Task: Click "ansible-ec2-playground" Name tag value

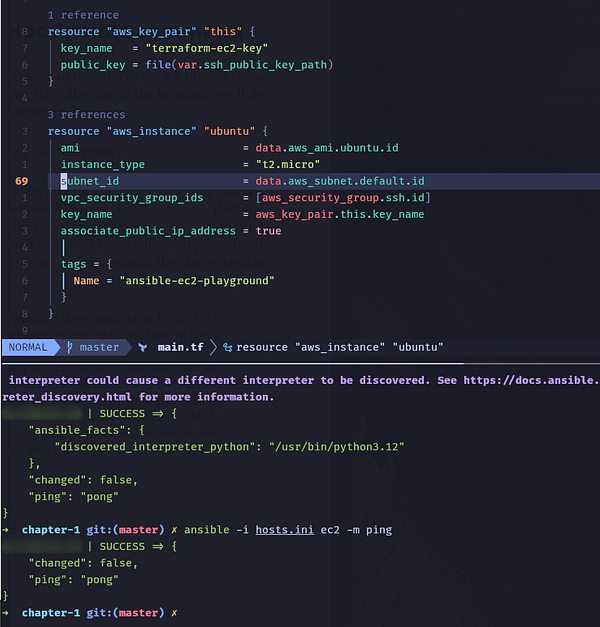Action: click(x=197, y=281)
